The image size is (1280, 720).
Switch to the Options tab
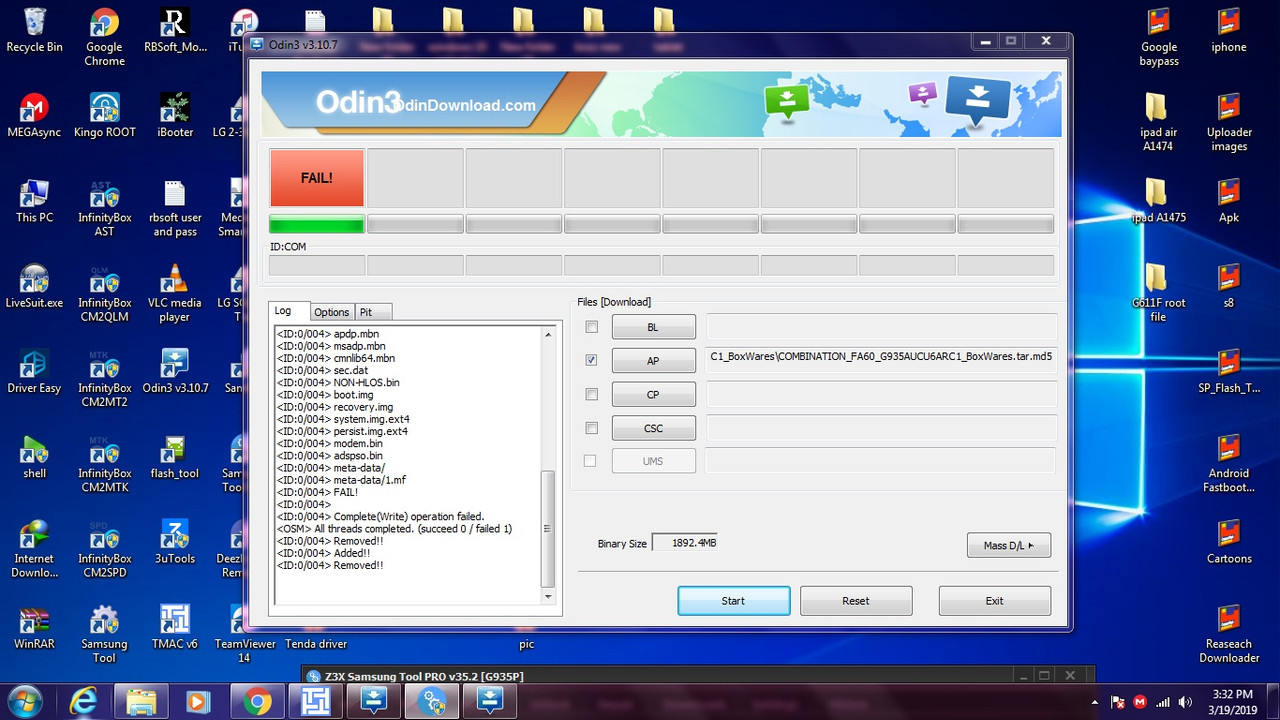tap(332, 312)
